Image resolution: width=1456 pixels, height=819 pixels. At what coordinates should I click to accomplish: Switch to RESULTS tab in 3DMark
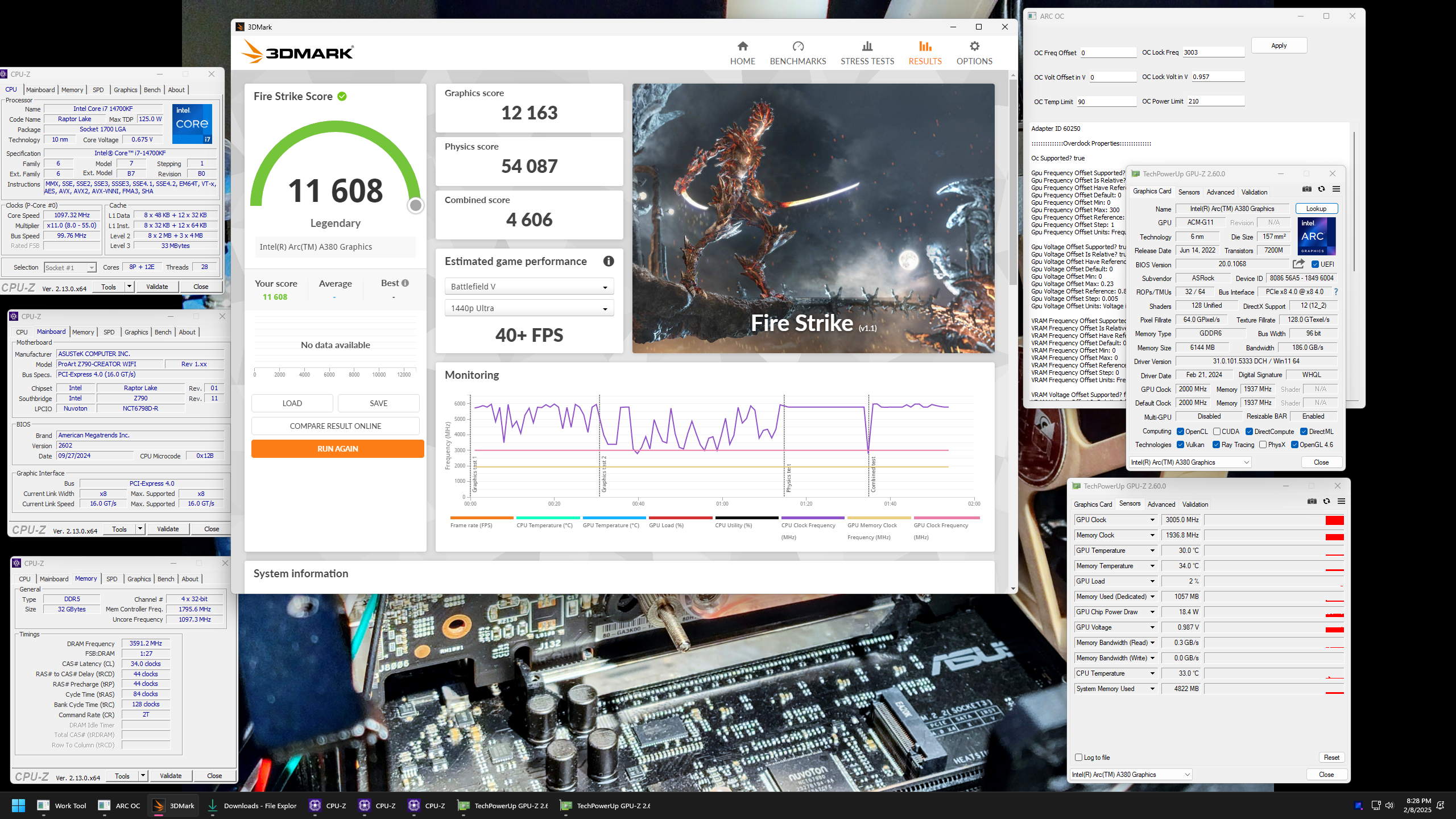tap(925, 53)
